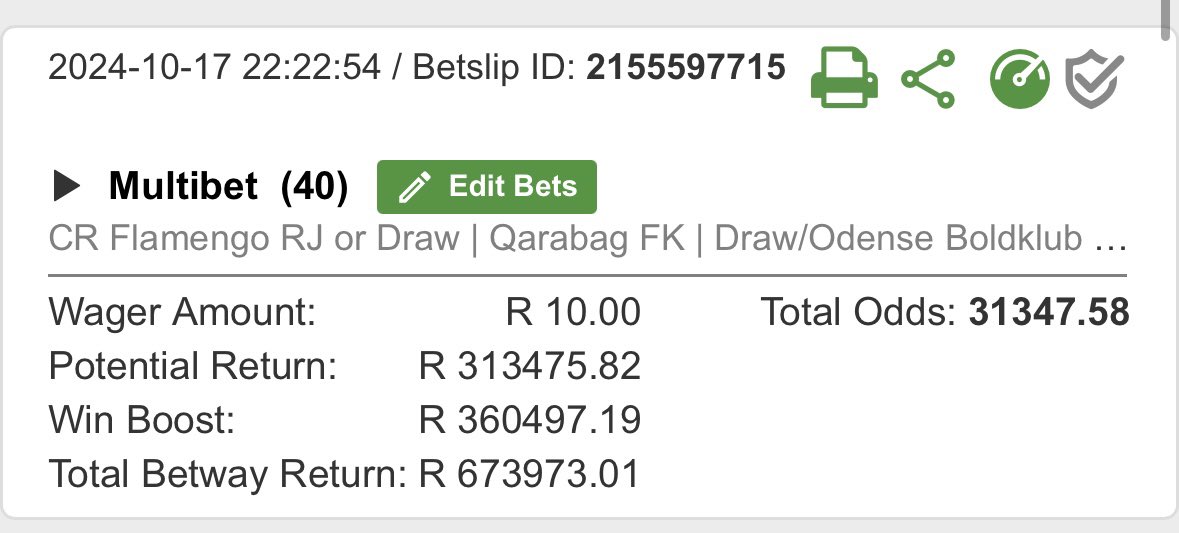Click Win Boost value R 360497.19

click(x=530, y=419)
